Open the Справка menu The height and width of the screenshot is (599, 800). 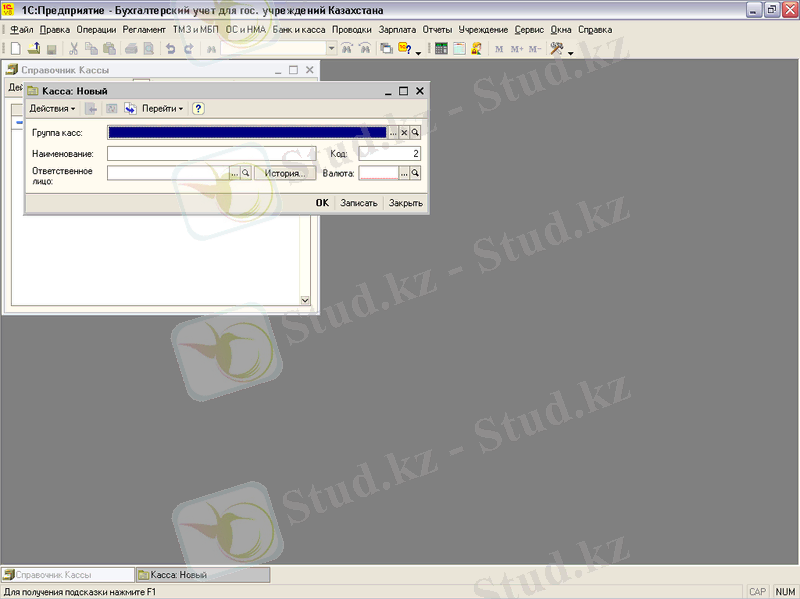(x=595, y=30)
